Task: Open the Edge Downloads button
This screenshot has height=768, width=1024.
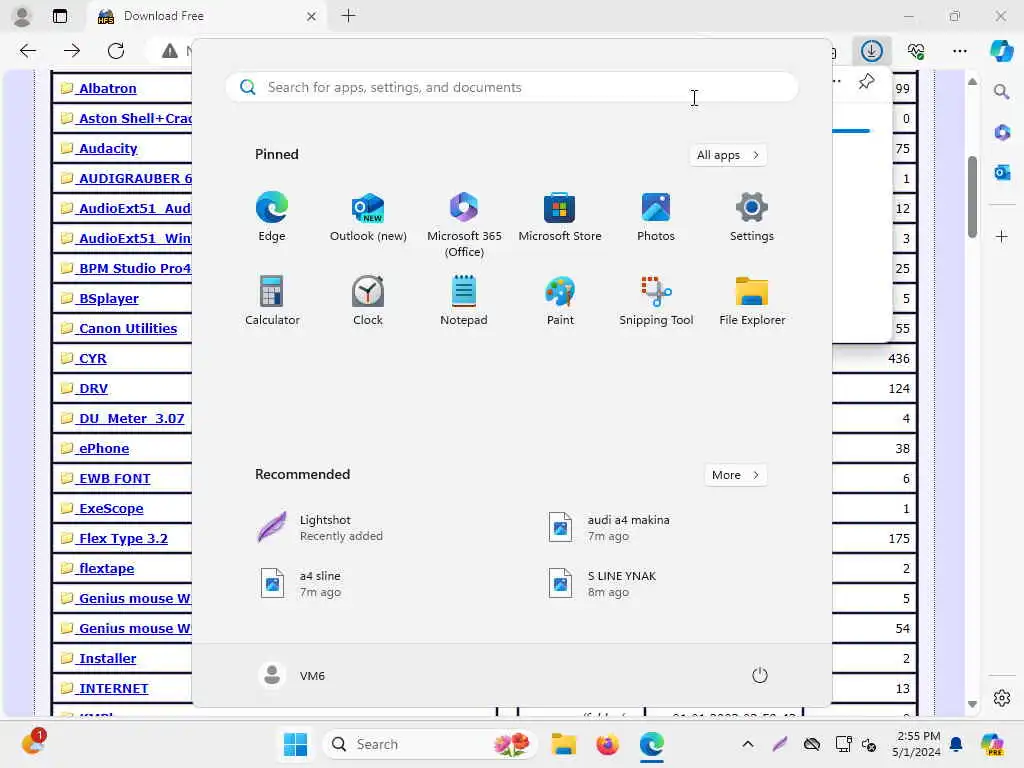Action: point(872,50)
